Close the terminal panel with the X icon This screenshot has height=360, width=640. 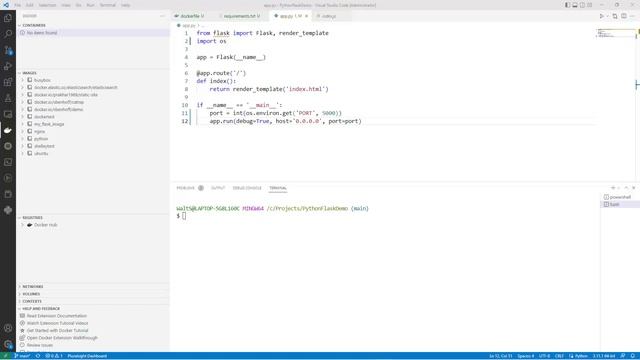point(633,188)
